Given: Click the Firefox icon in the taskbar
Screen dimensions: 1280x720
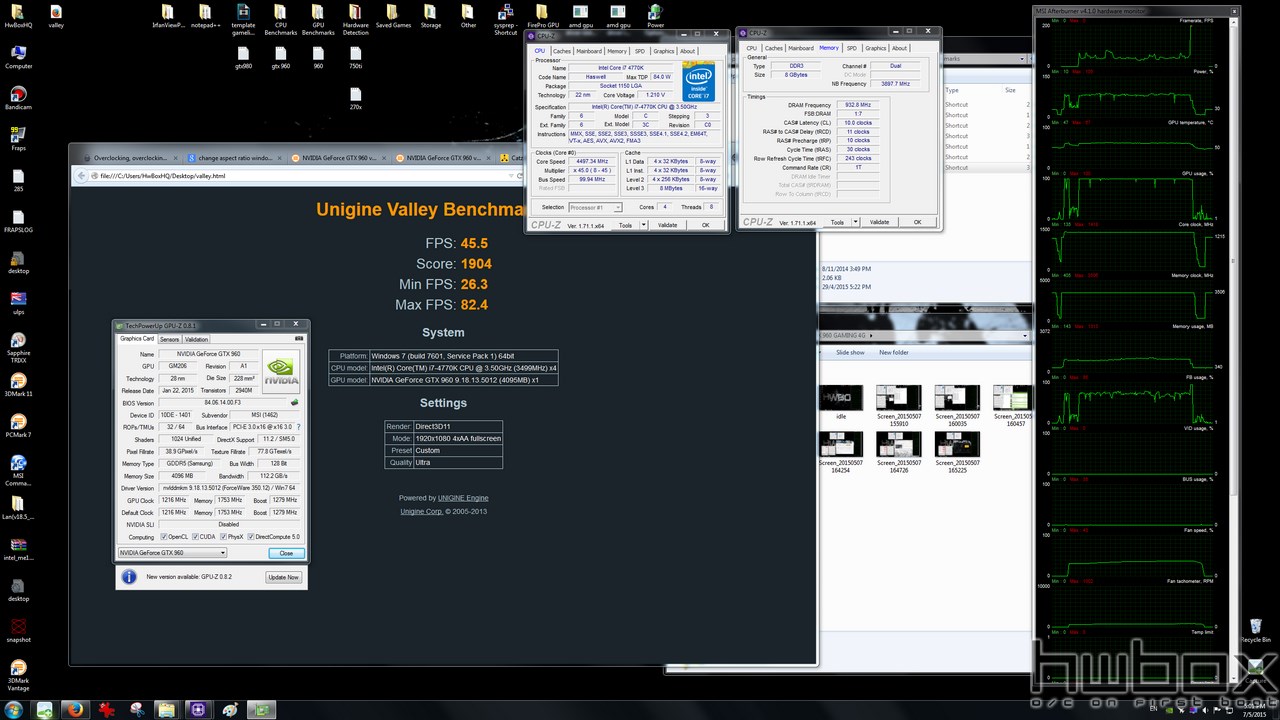Looking at the screenshot, I should [x=76, y=709].
